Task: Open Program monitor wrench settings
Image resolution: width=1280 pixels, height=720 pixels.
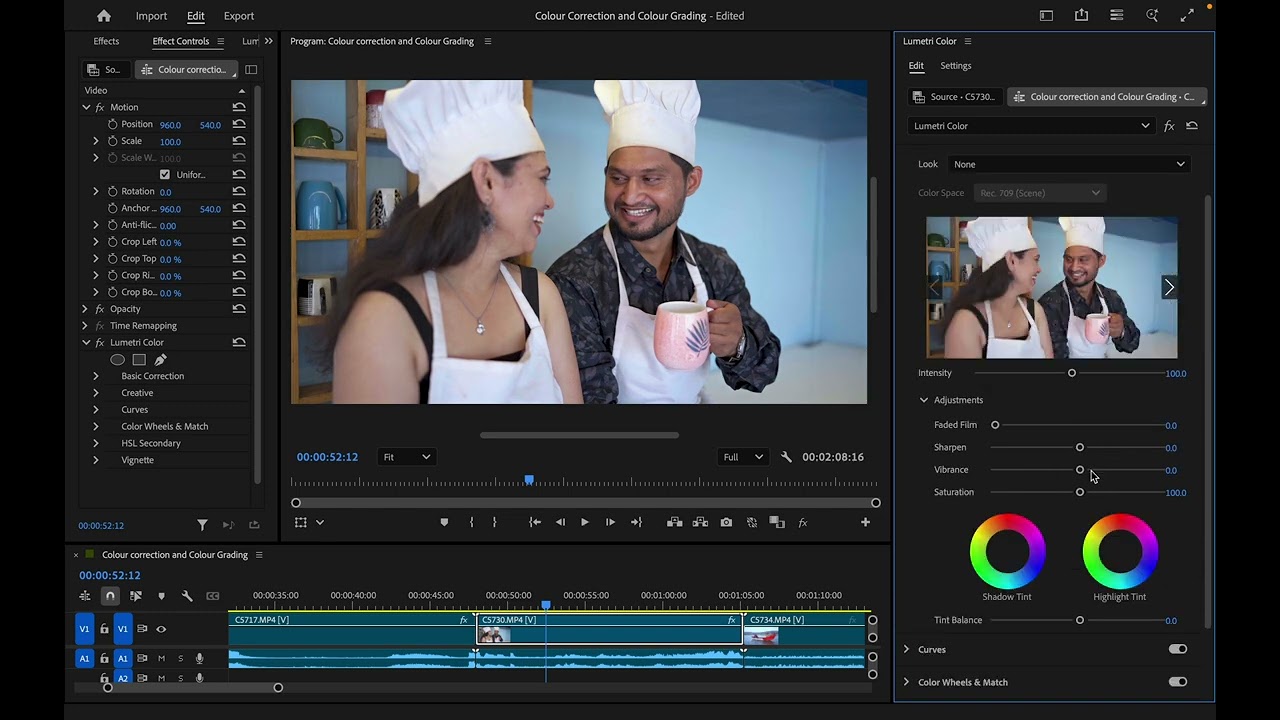Action: (786, 457)
